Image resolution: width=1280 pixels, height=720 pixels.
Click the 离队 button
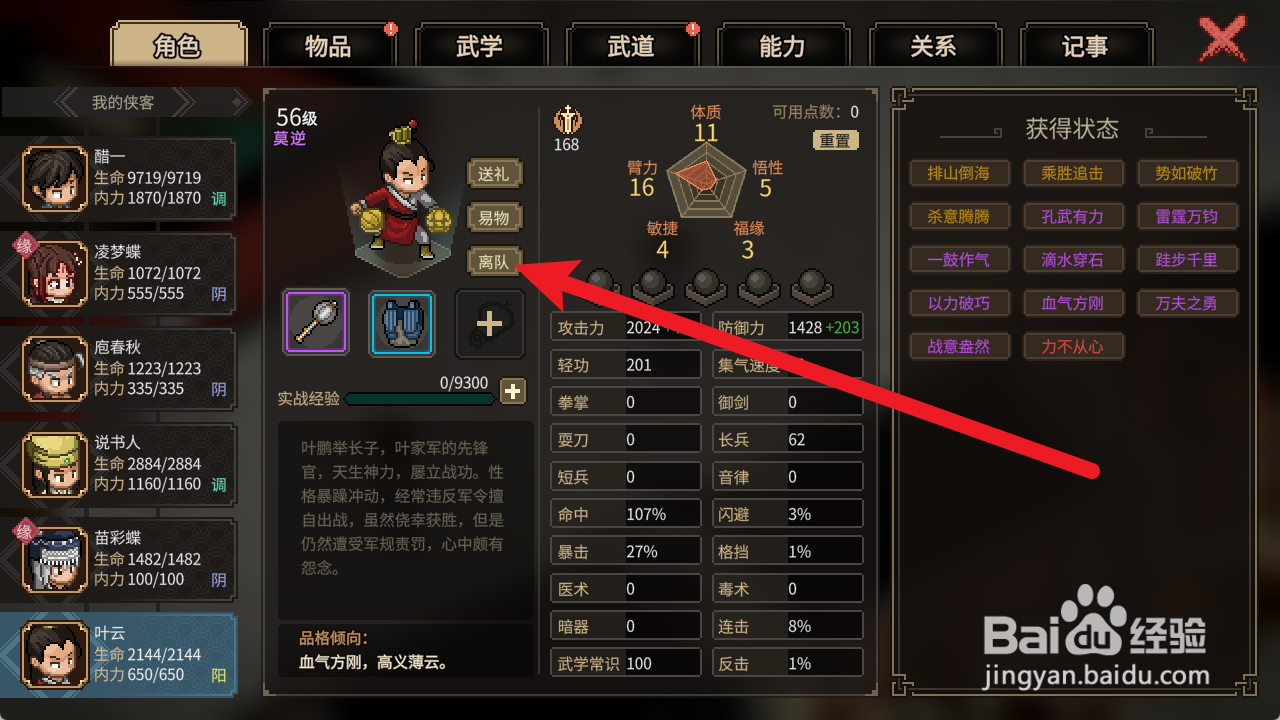point(494,262)
